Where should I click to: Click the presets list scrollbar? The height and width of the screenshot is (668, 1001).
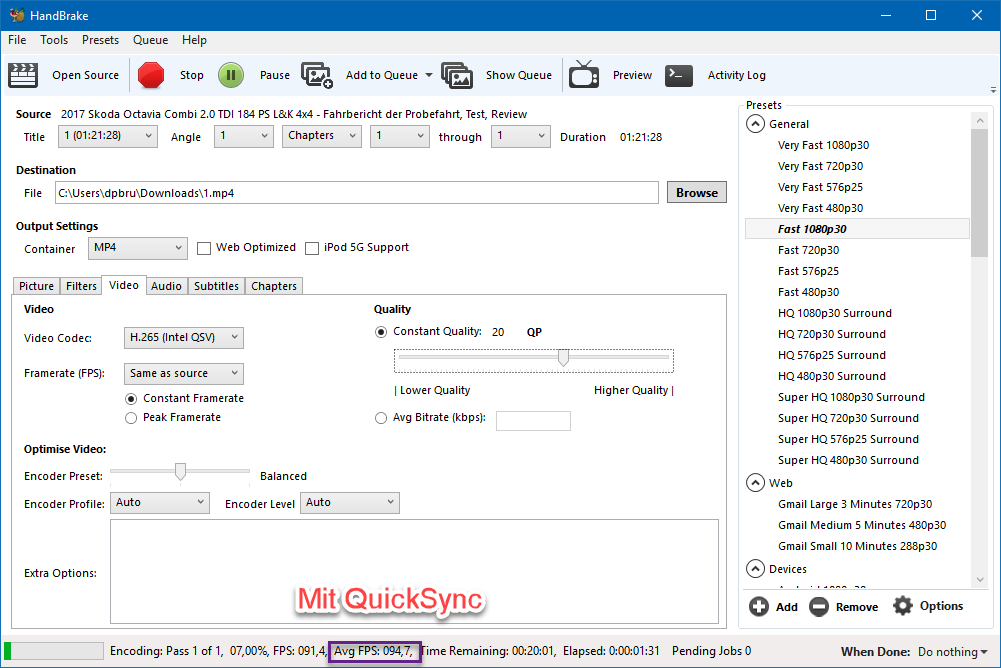tap(979, 192)
